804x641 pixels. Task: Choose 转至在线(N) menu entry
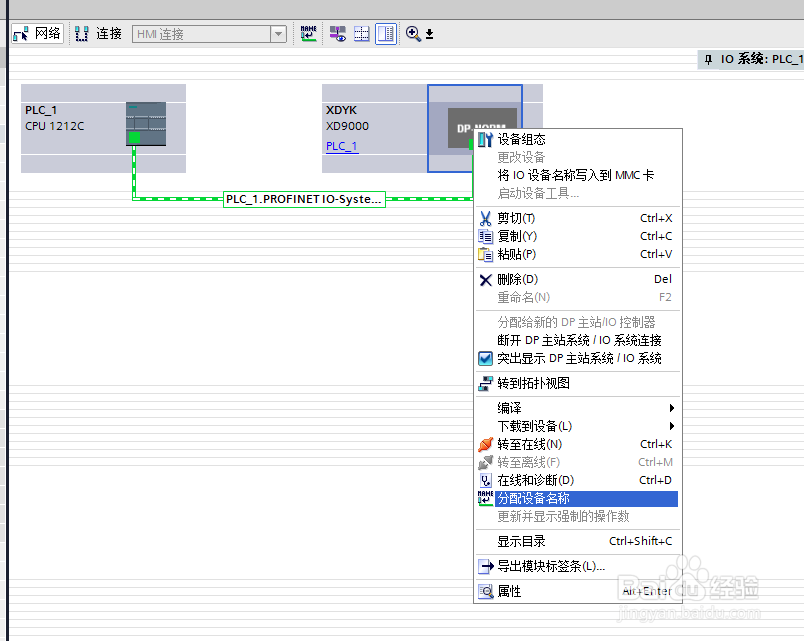(x=577, y=444)
